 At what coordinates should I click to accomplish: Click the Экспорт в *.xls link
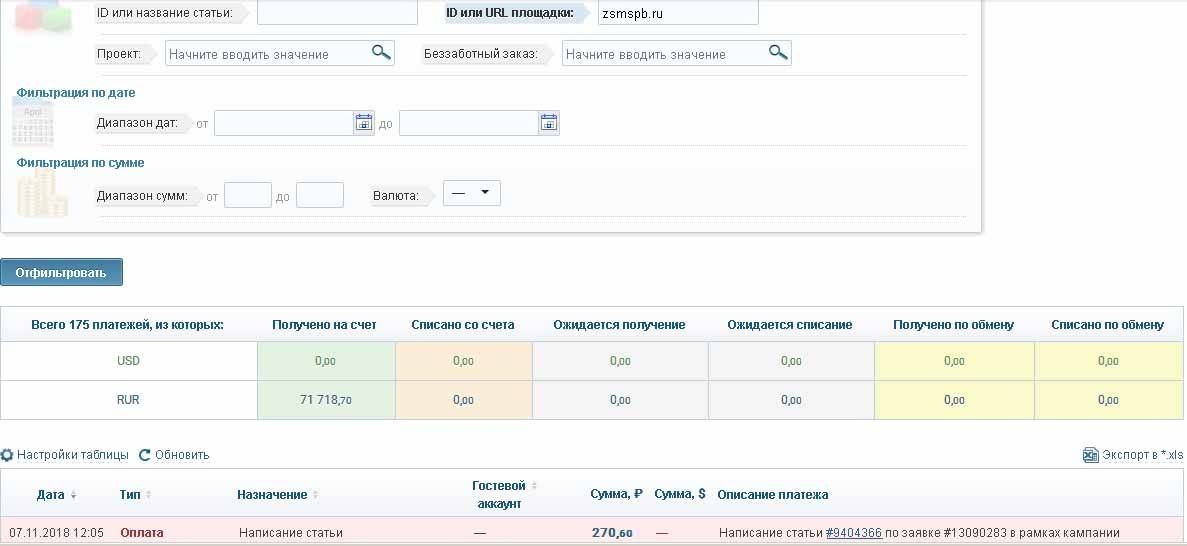coord(1141,455)
